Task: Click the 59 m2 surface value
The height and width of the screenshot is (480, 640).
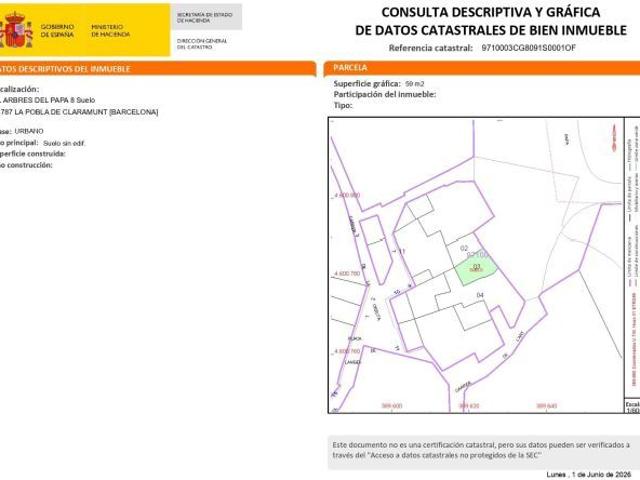Action: (415, 84)
